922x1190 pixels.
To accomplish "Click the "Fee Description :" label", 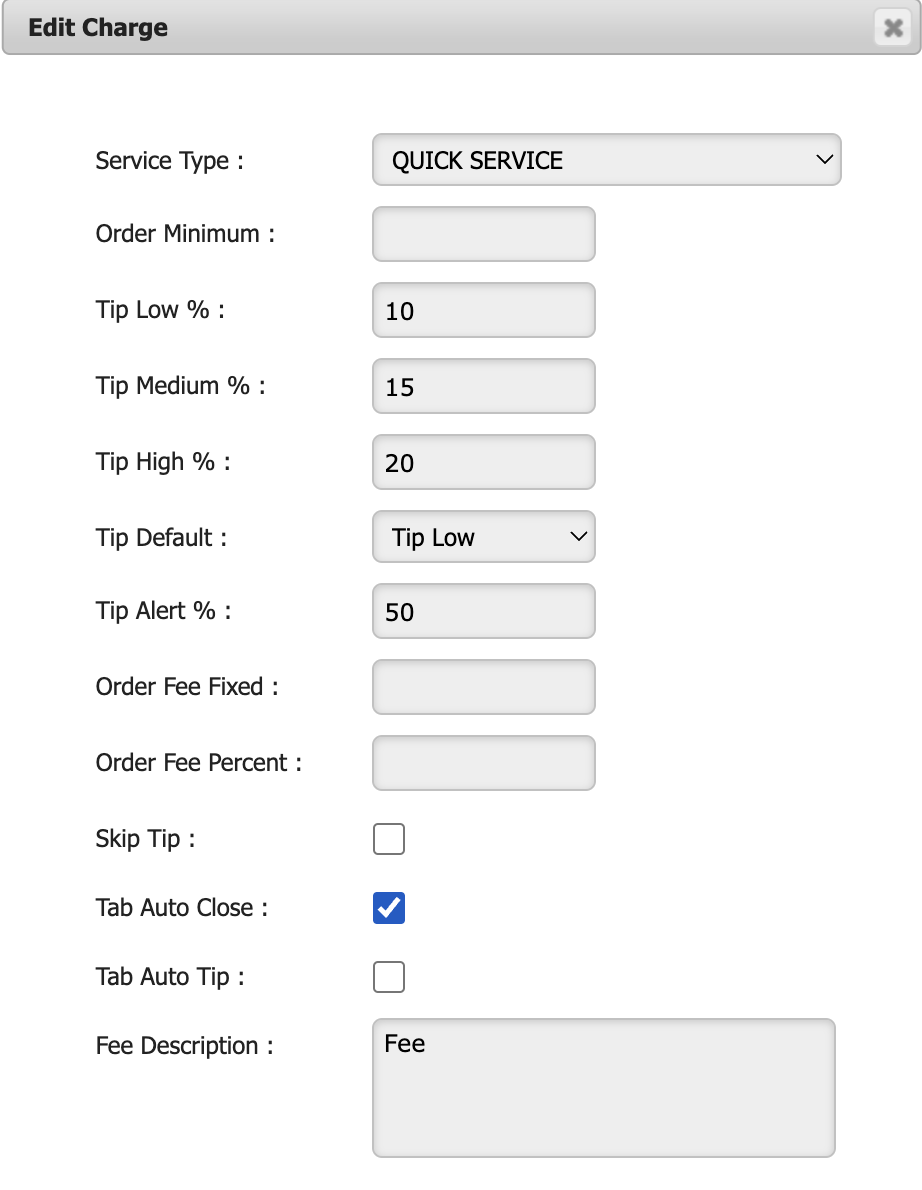I will click(184, 1046).
